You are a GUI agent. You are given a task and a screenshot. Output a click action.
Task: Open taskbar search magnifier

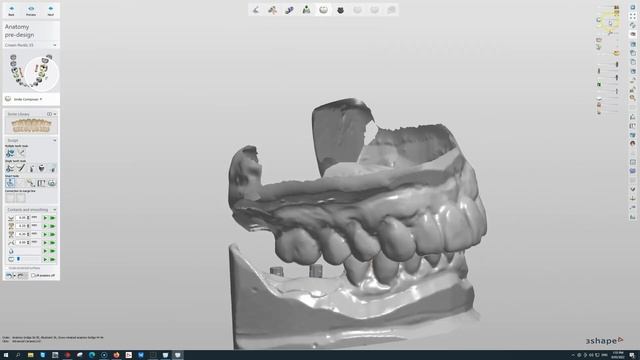click(x=18, y=355)
